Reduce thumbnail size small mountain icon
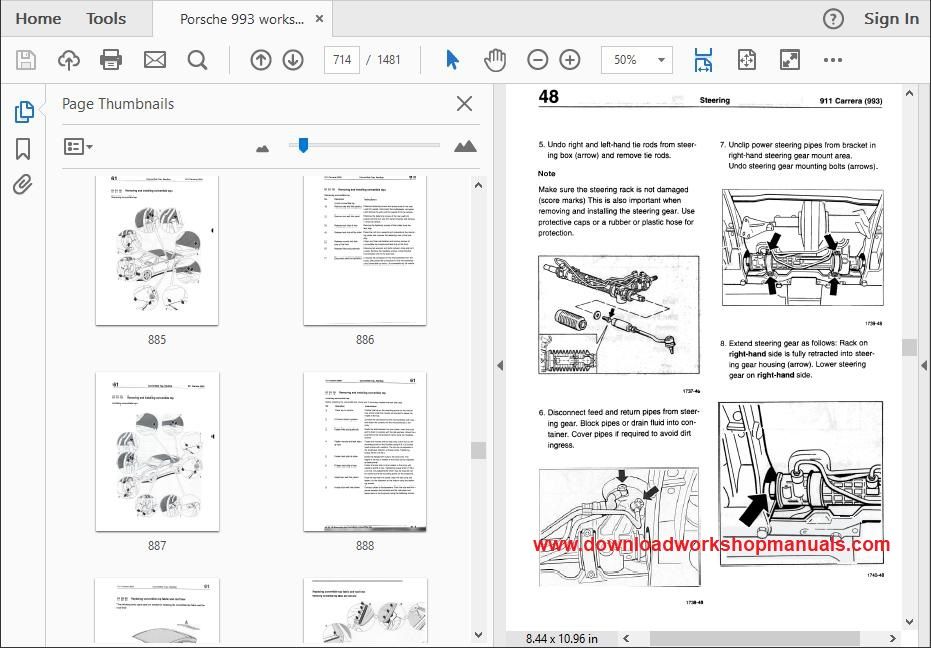The image size is (931, 648). click(262, 148)
